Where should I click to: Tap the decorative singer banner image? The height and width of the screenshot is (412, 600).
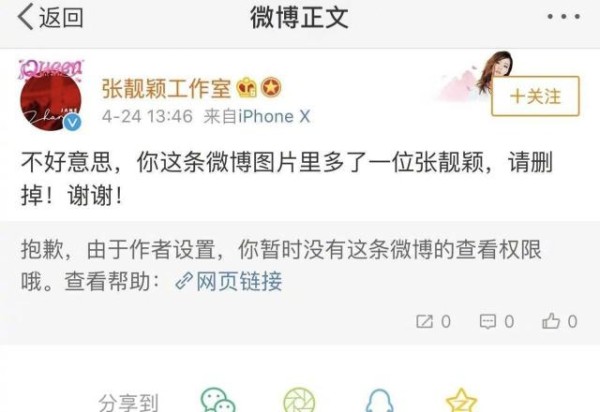476,77
